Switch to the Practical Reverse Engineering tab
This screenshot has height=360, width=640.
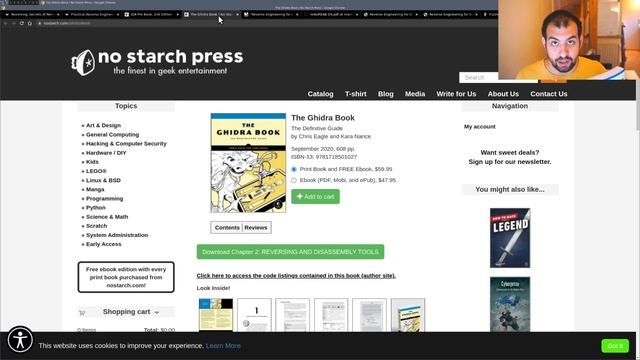point(92,14)
